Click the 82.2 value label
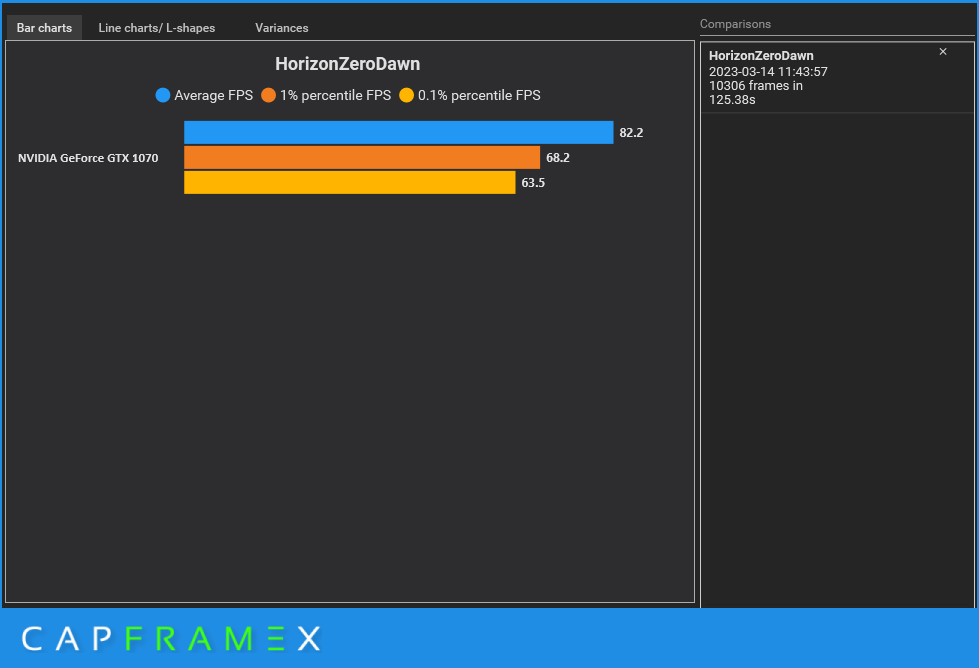The width and height of the screenshot is (979, 668). pyautogui.click(x=631, y=132)
